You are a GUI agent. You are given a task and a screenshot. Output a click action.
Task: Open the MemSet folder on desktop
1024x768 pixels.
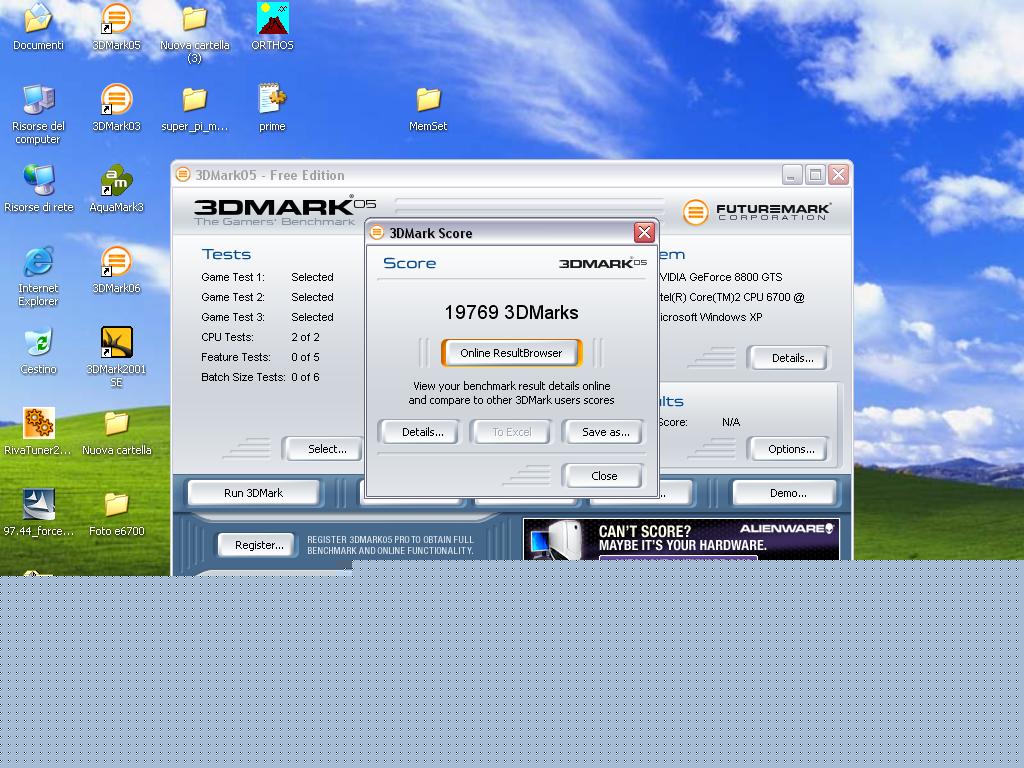click(428, 108)
